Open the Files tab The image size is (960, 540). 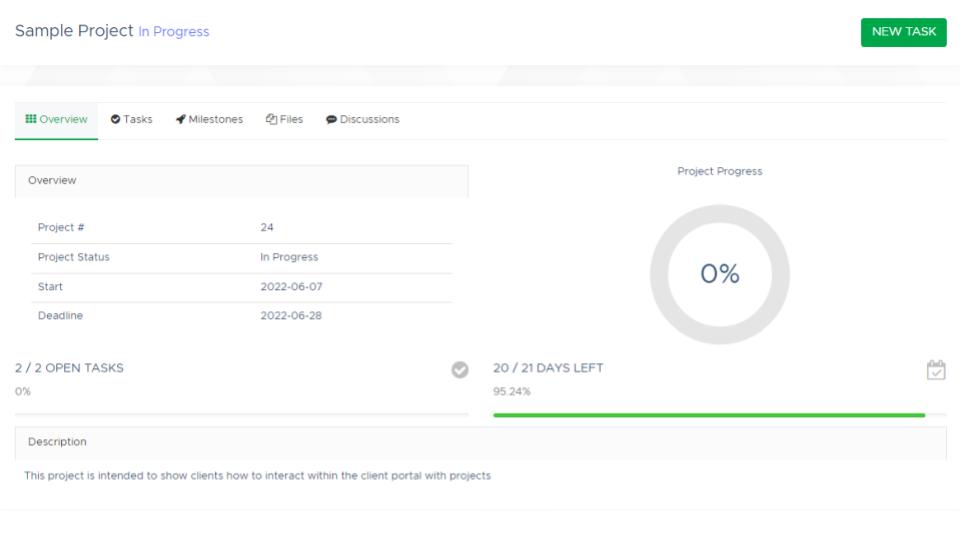[x=285, y=119]
